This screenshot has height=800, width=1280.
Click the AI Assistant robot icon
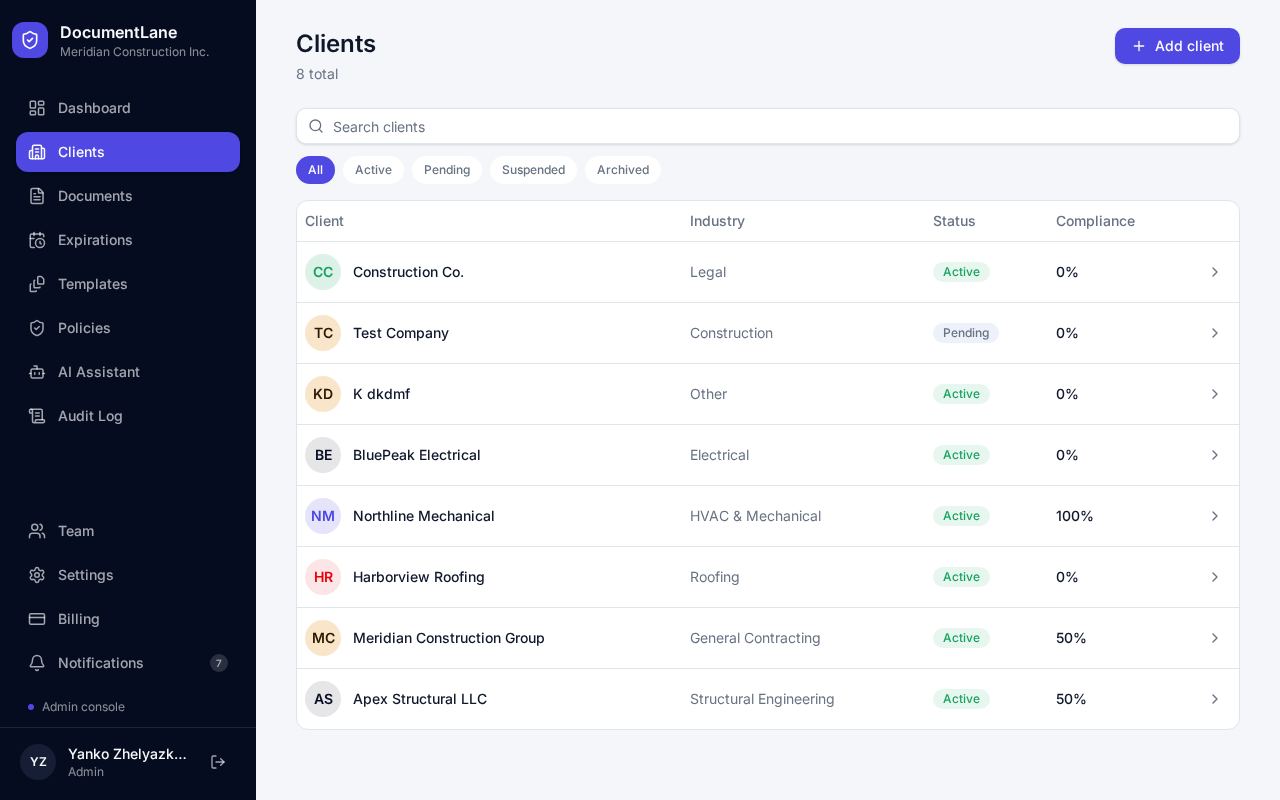[37, 372]
